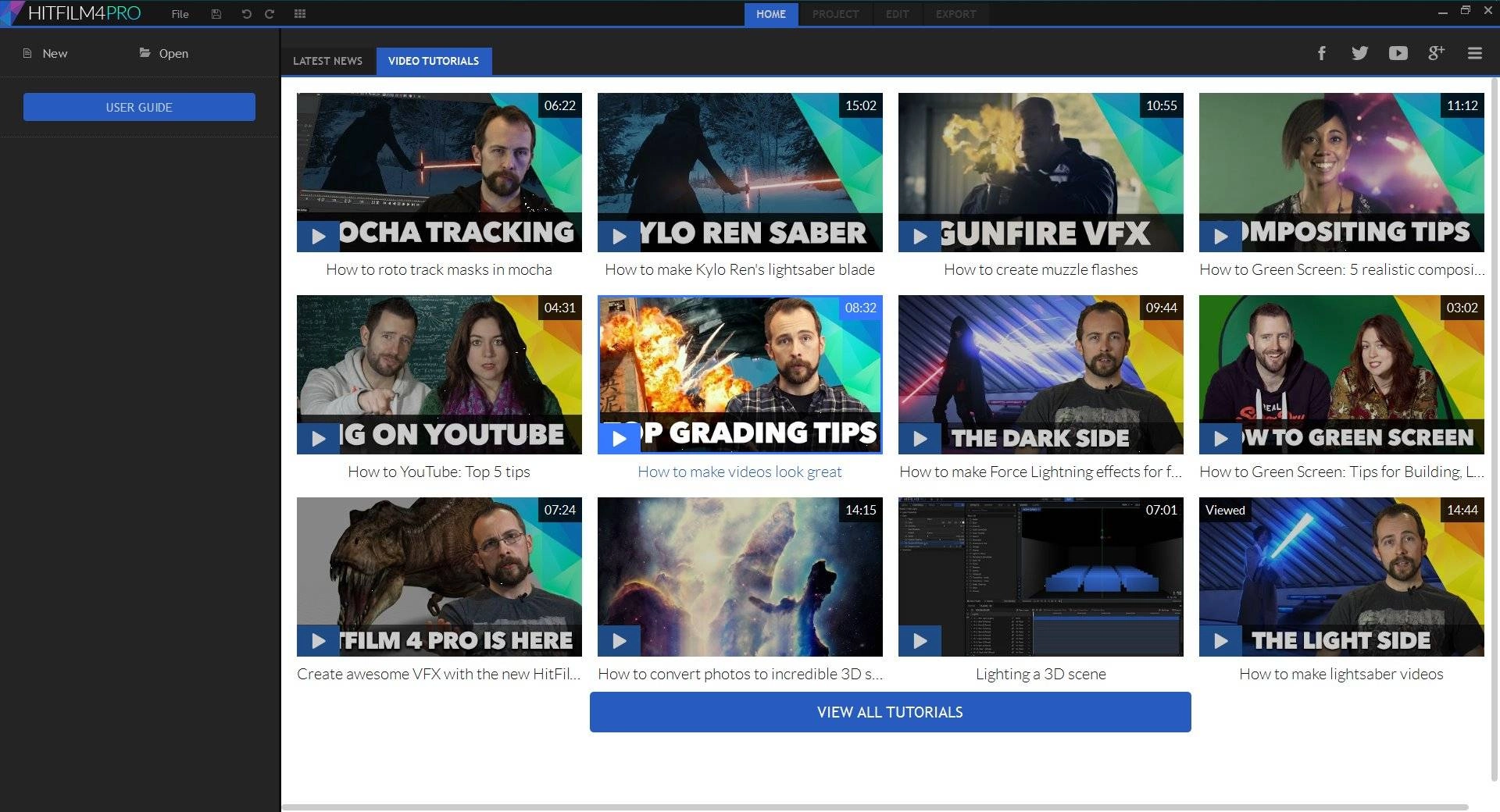Click the horizontal scrollbar at page bottom
This screenshot has height=812, width=1500.
pyautogui.click(x=875, y=807)
